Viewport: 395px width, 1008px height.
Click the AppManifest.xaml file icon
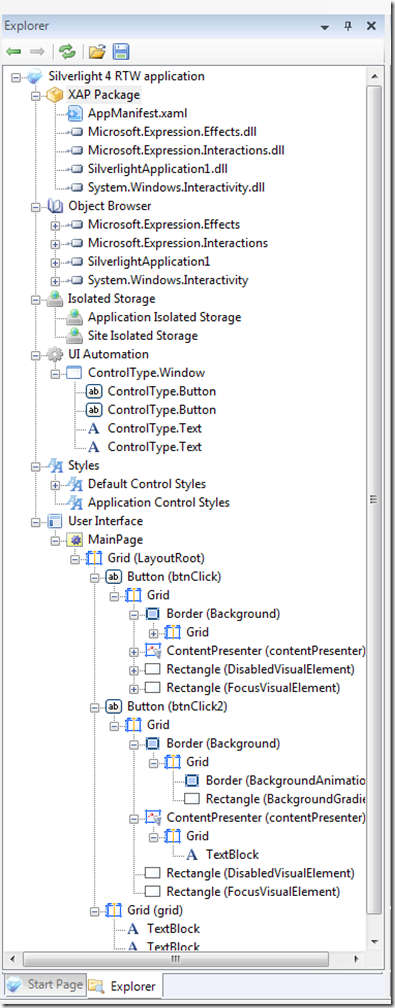coord(76,114)
